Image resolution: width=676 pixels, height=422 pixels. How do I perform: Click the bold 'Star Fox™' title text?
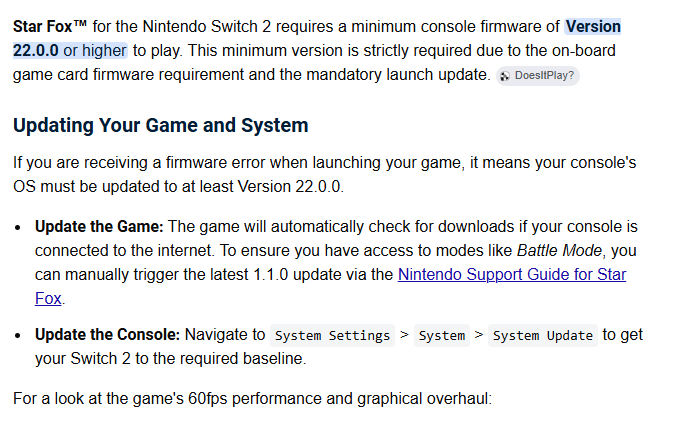[50, 26]
